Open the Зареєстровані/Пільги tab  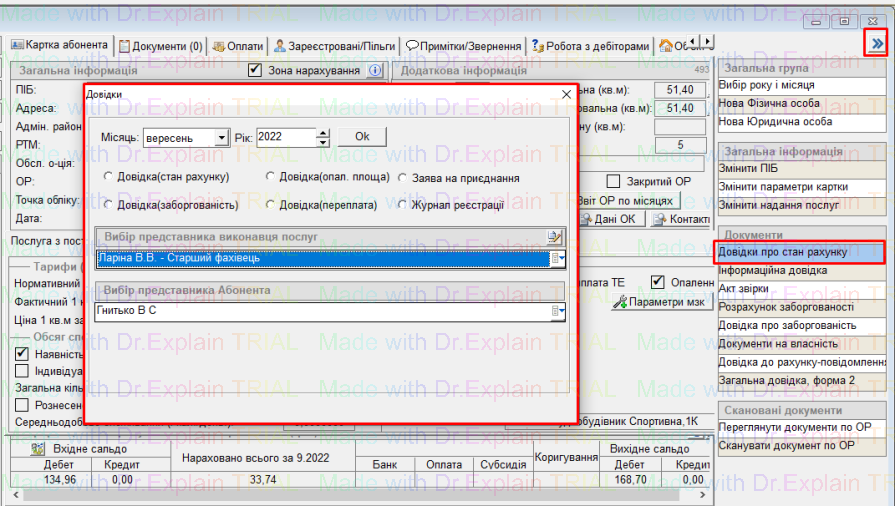(x=335, y=46)
